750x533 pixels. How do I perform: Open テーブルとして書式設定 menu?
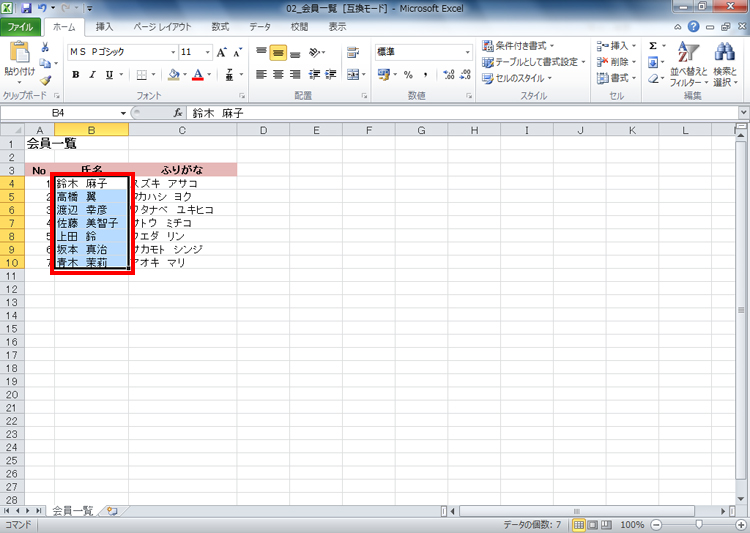[534, 62]
